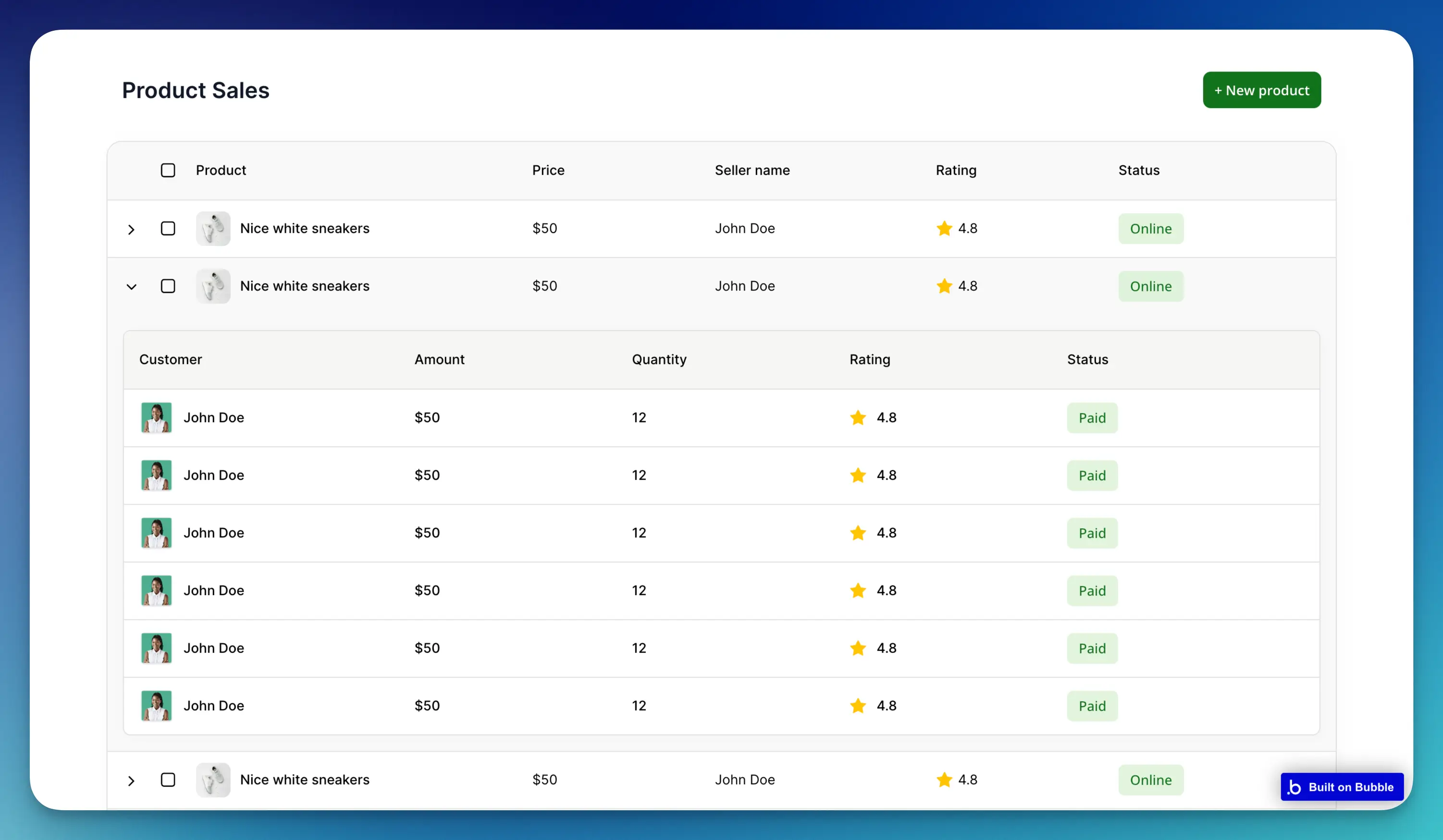Click the Seller name column header
The width and height of the screenshot is (1443, 840).
pyautogui.click(x=752, y=170)
